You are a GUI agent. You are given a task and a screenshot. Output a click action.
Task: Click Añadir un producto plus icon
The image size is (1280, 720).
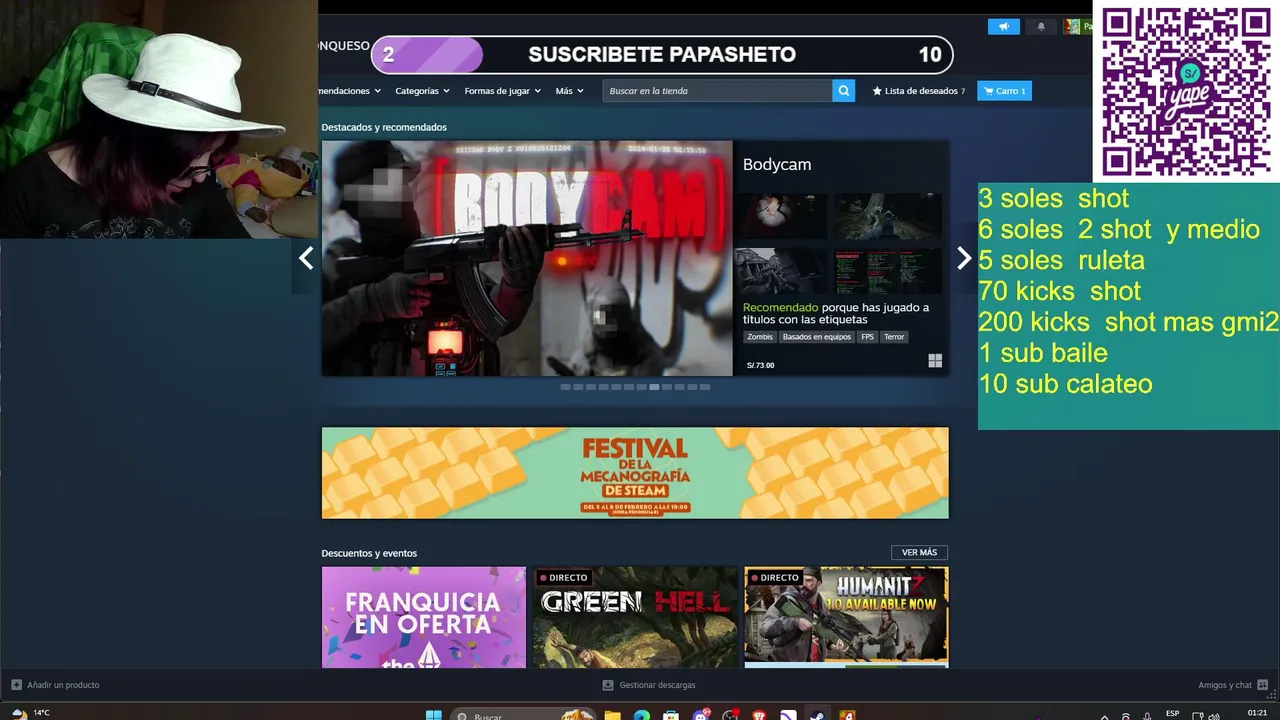[x=16, y=685]
